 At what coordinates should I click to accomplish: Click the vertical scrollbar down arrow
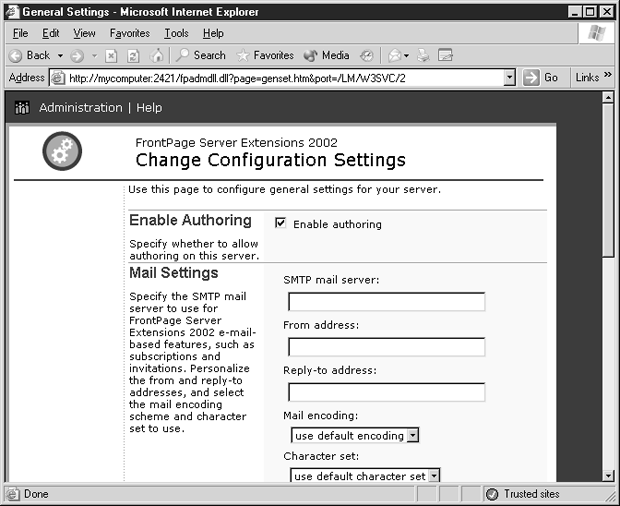pyautogui.click(x=608, y=475)
